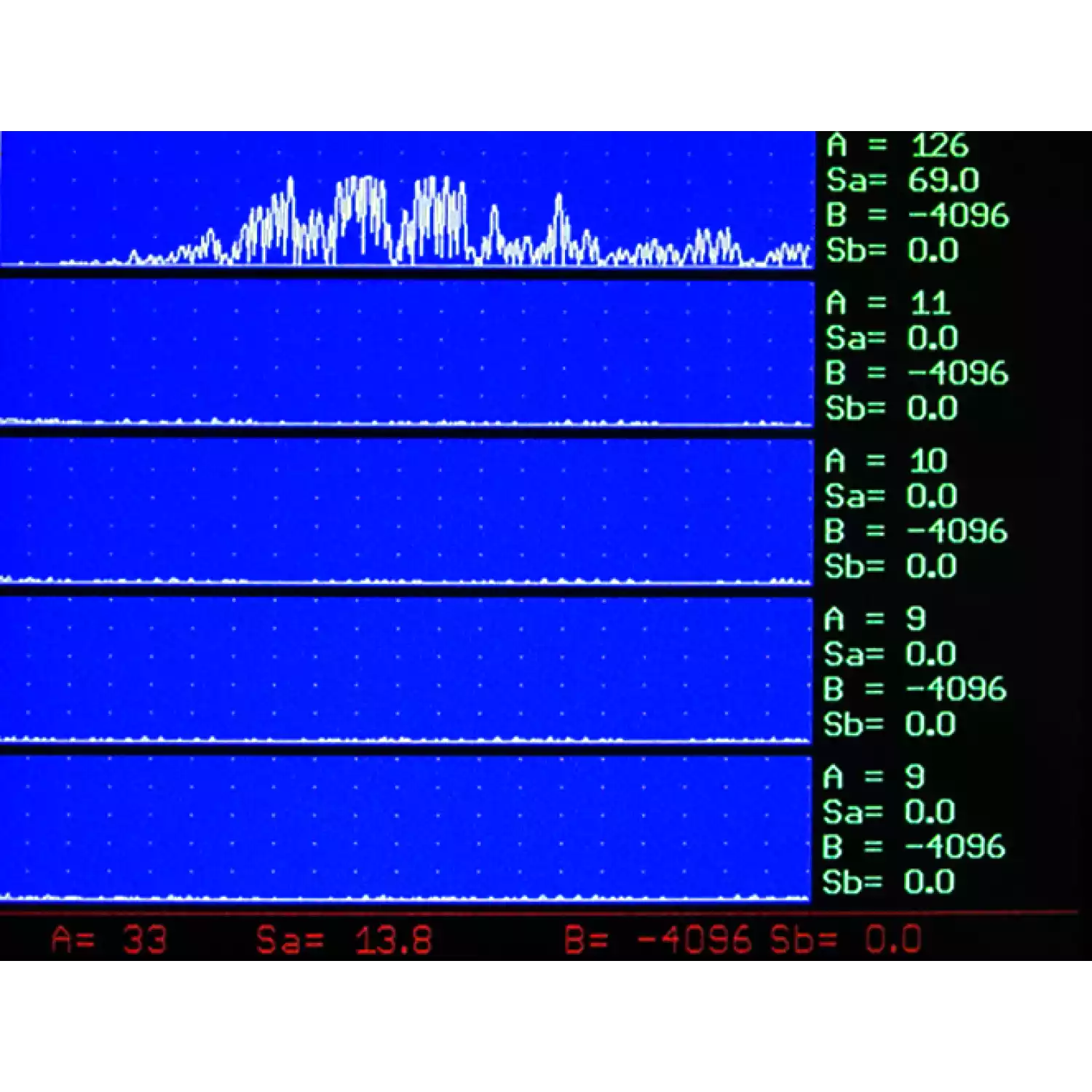Select the bottom fifth channel trace panel
Screen dimensions: 1092x1092
[x=406, y=828]
